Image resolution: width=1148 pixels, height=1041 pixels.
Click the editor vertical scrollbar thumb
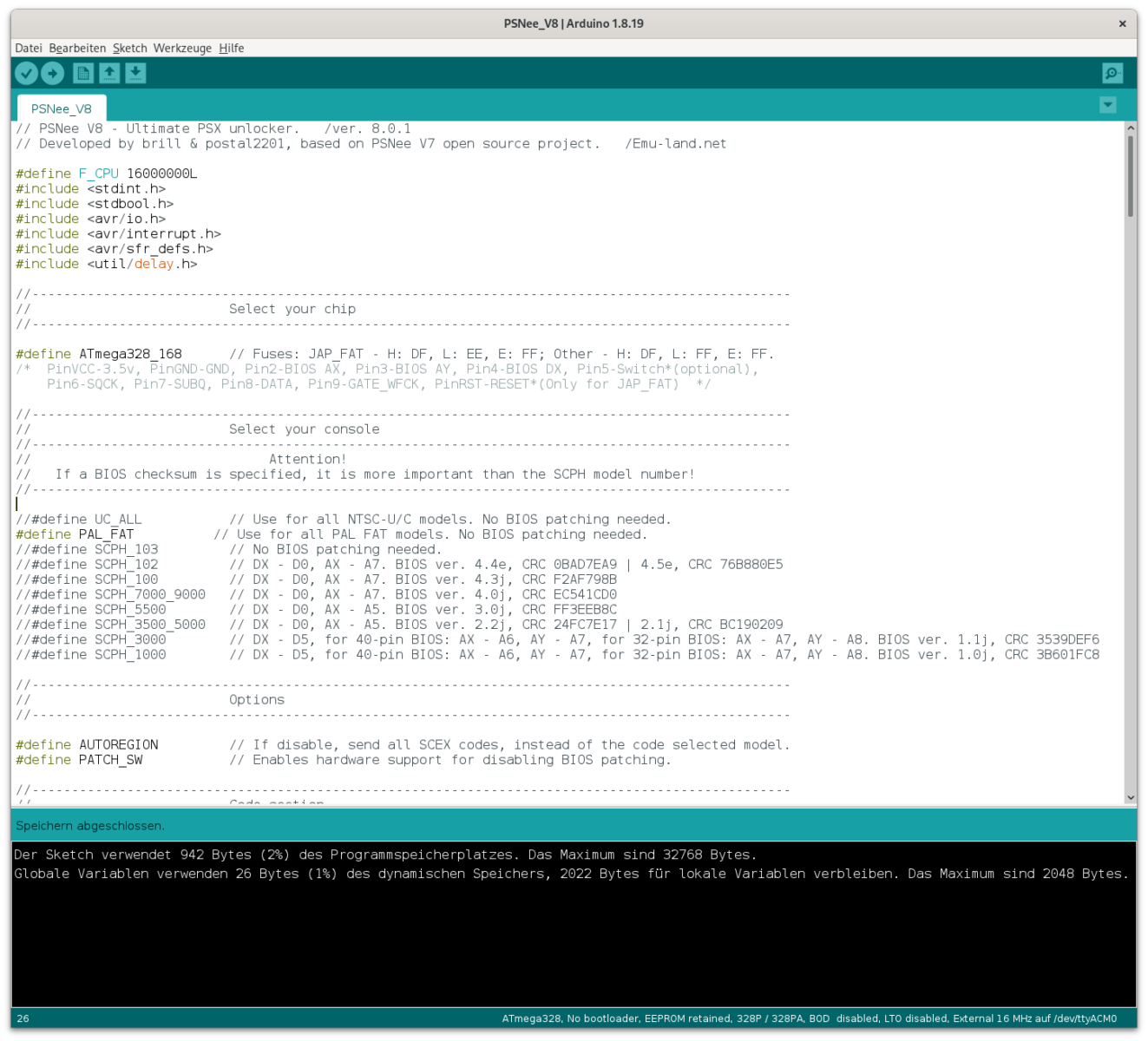click(x=1131, y=176)
